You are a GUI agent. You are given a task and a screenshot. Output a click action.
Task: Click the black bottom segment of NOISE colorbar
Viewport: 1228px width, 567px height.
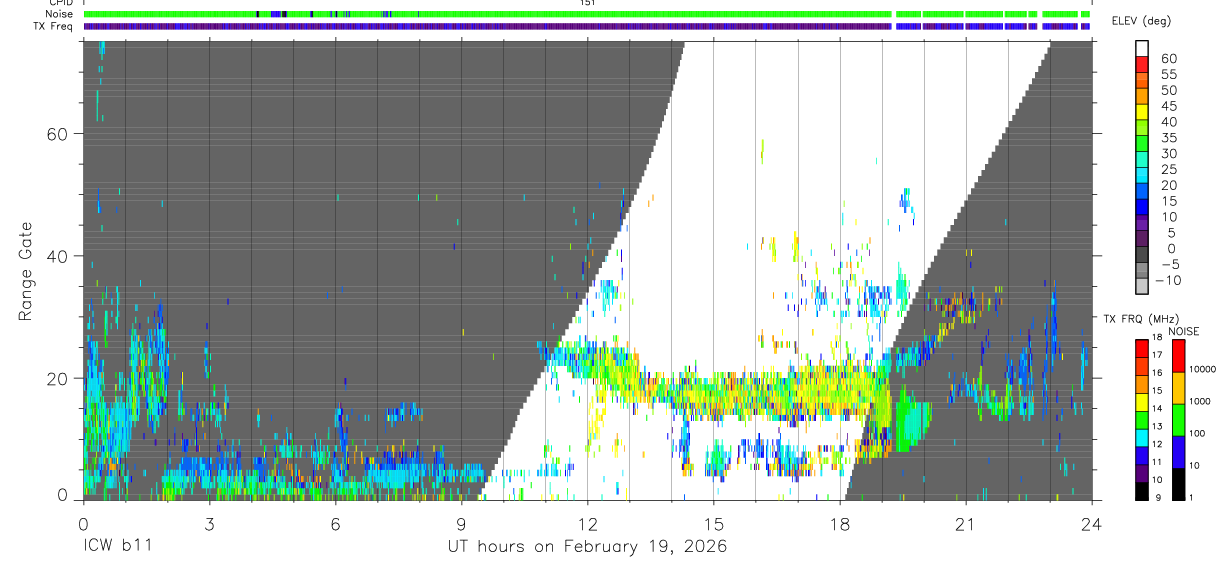[x=1178, y=484]
